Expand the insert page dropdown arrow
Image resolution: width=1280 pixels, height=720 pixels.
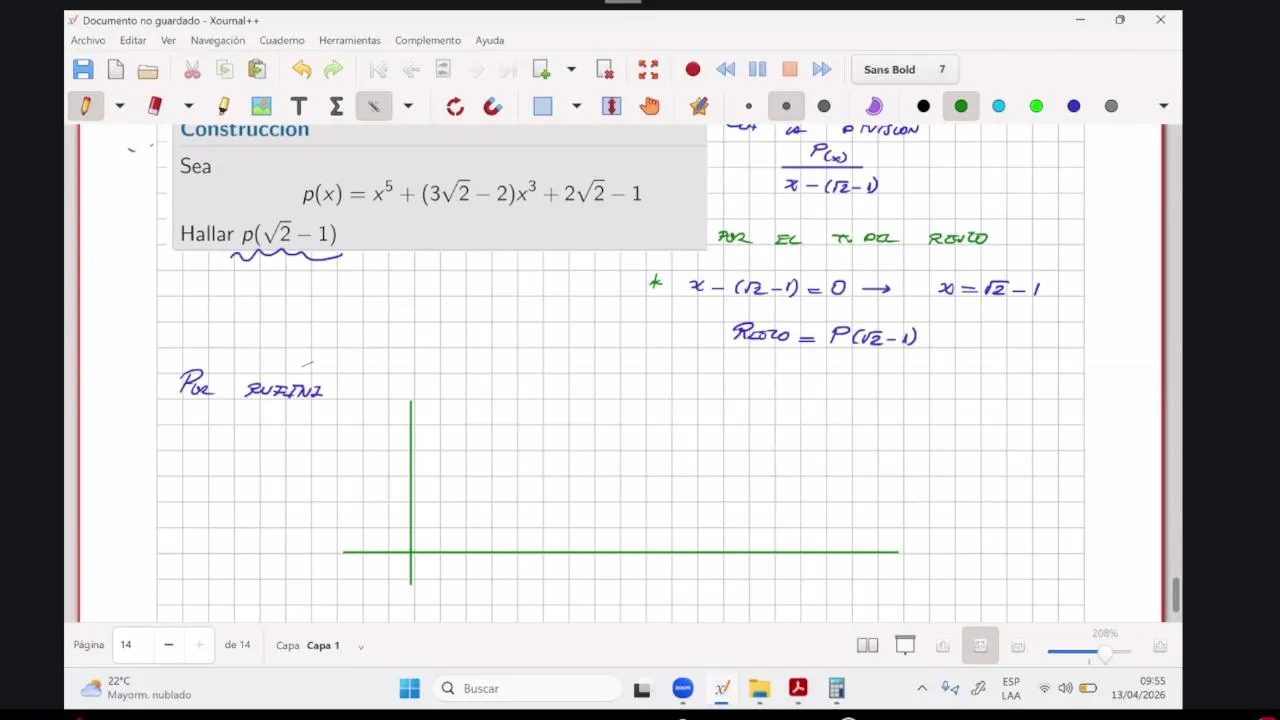point(571,69)
